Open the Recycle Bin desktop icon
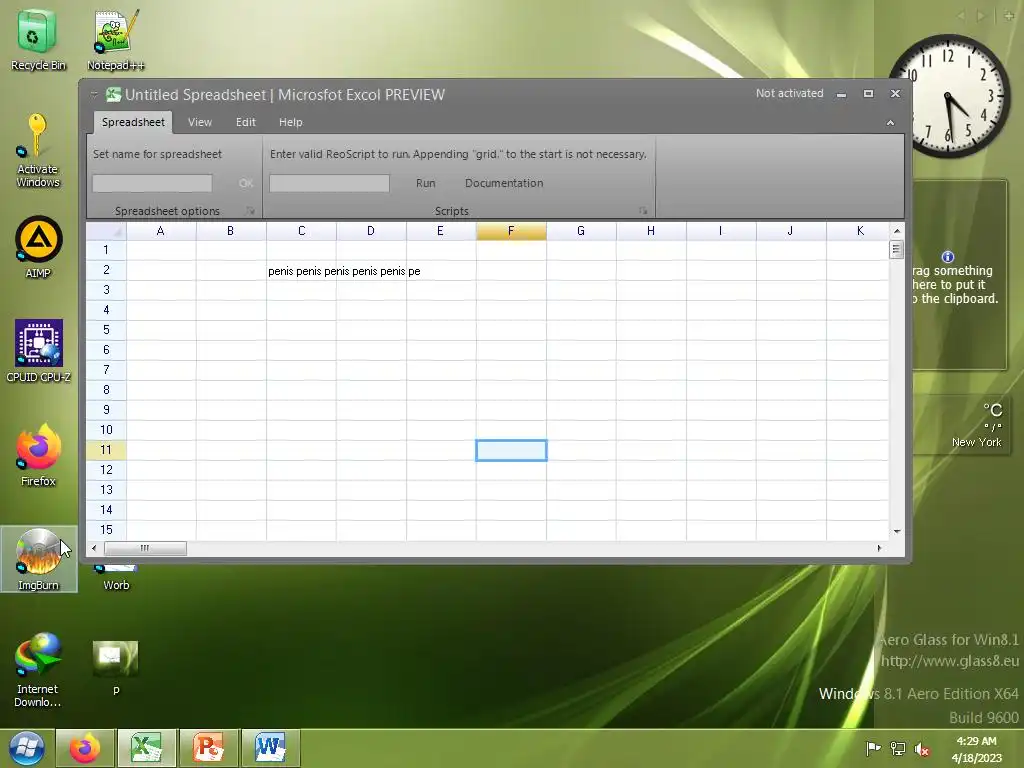Screen dimensions: 1024x768 [x=38, y=39]
